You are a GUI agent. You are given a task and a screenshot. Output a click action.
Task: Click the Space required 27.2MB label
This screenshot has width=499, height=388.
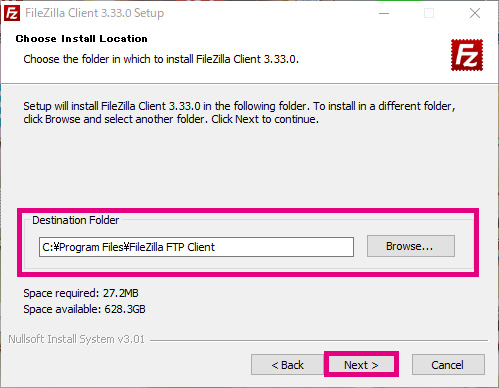point(81,293)
